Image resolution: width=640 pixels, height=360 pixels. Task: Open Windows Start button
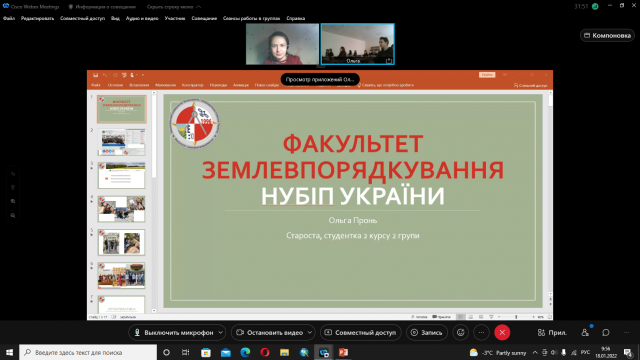(x=9, y=352)
